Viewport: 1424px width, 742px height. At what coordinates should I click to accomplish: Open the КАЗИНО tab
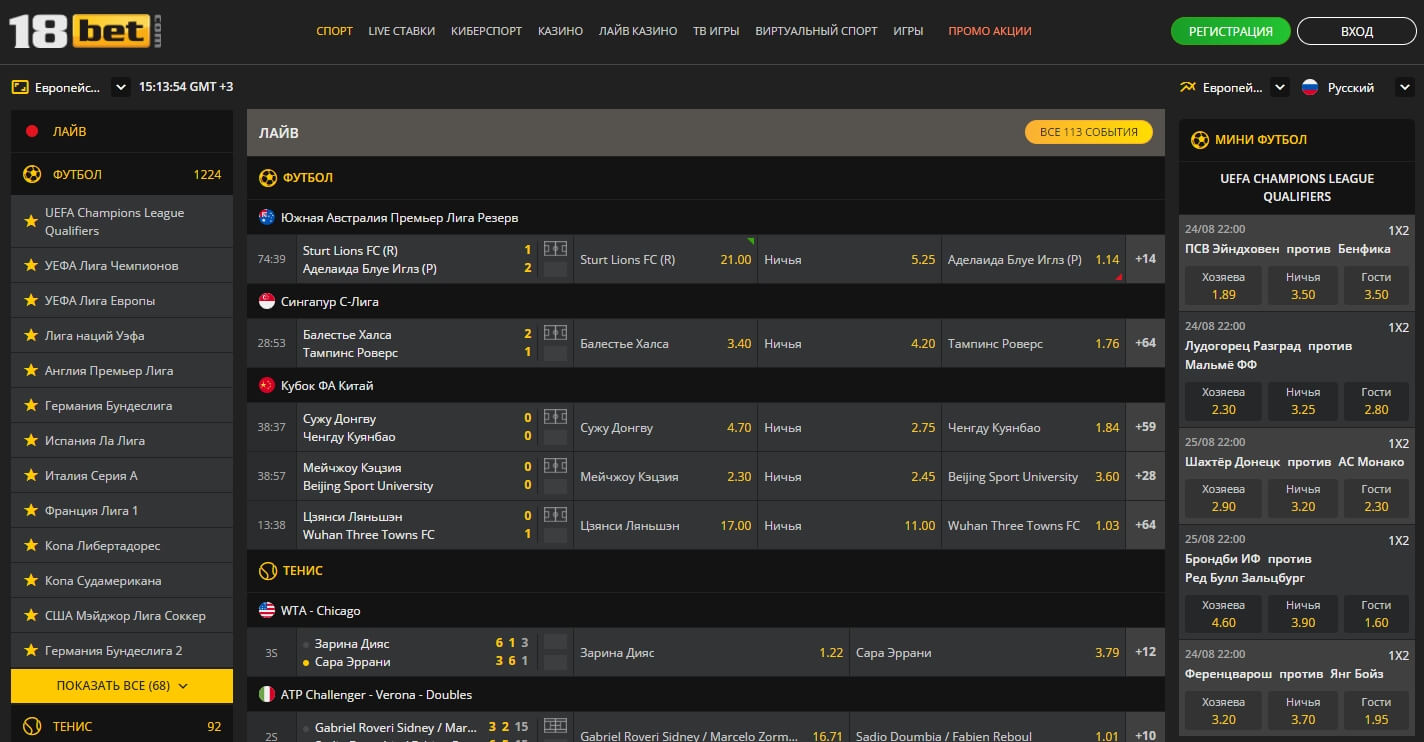click(x=560, y=31)
